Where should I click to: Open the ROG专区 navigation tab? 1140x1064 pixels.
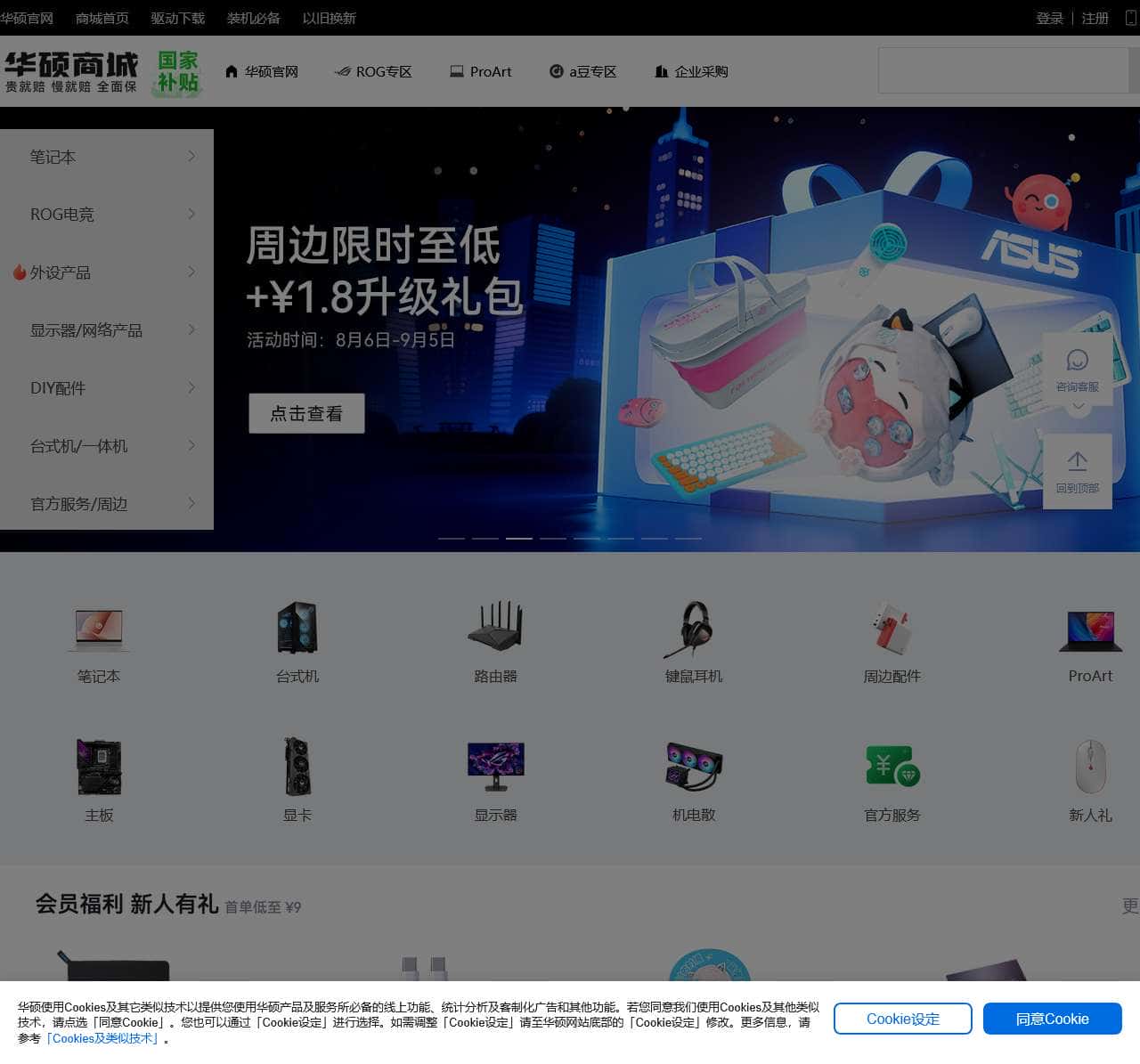(373, 71)
